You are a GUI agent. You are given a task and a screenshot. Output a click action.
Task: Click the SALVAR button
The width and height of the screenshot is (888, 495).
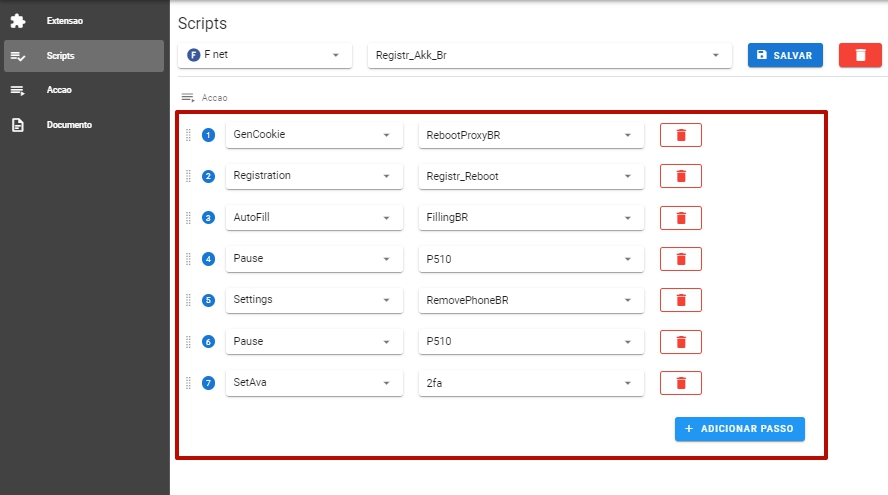(x=785, y=55)
